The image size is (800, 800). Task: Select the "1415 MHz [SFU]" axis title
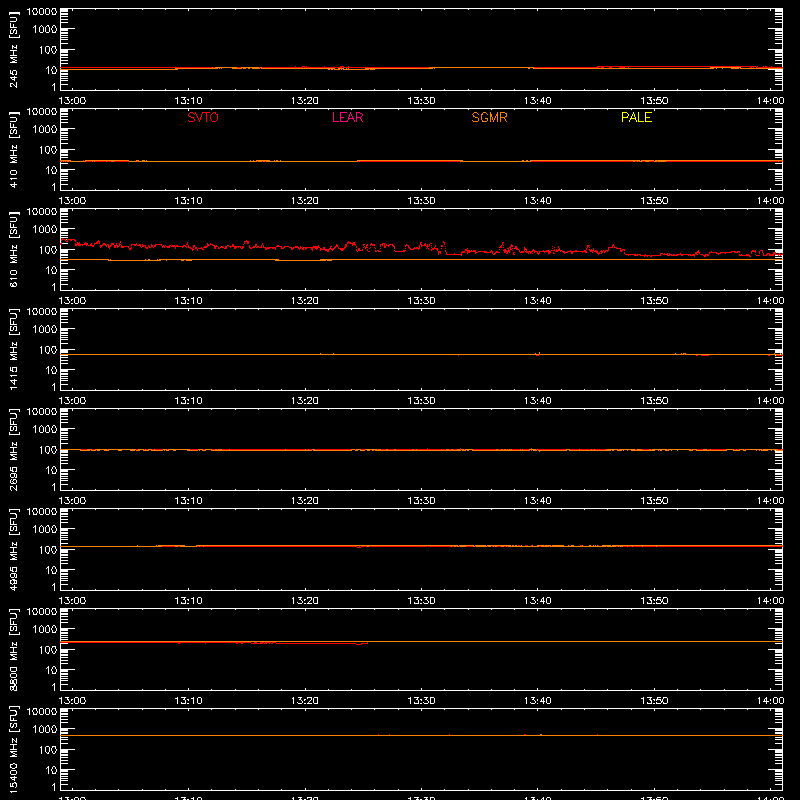pyautogui.click(x=13, y=349)
